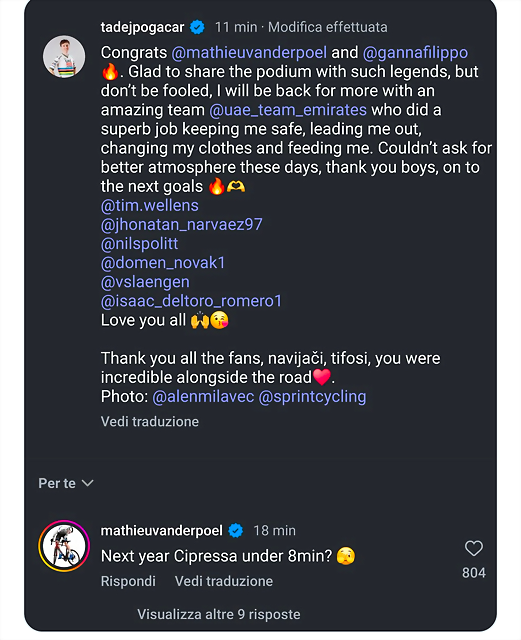Expand Visualizza altre 9 risposte

coord(219,614)
